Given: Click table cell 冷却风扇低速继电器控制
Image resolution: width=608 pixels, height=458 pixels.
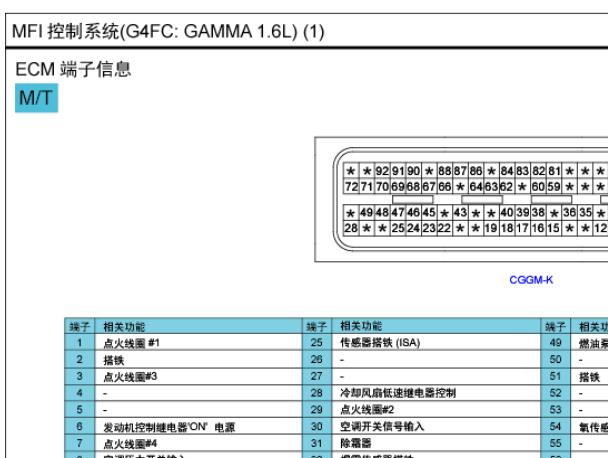Looking at the screenshot, I should (x=436, y=393).
